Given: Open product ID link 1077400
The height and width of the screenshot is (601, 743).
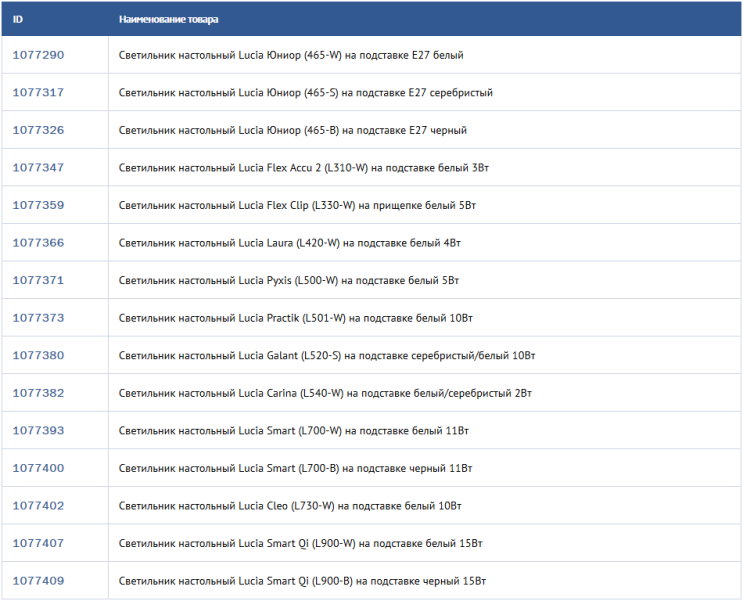Looking at the screenshot, I should (x=38, y=468).
